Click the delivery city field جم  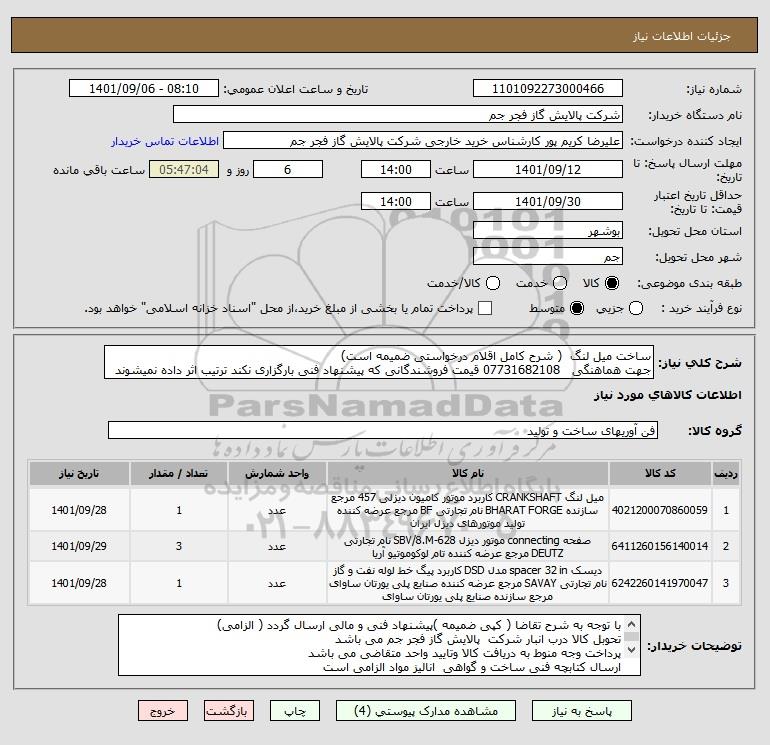tap(548, 256)
